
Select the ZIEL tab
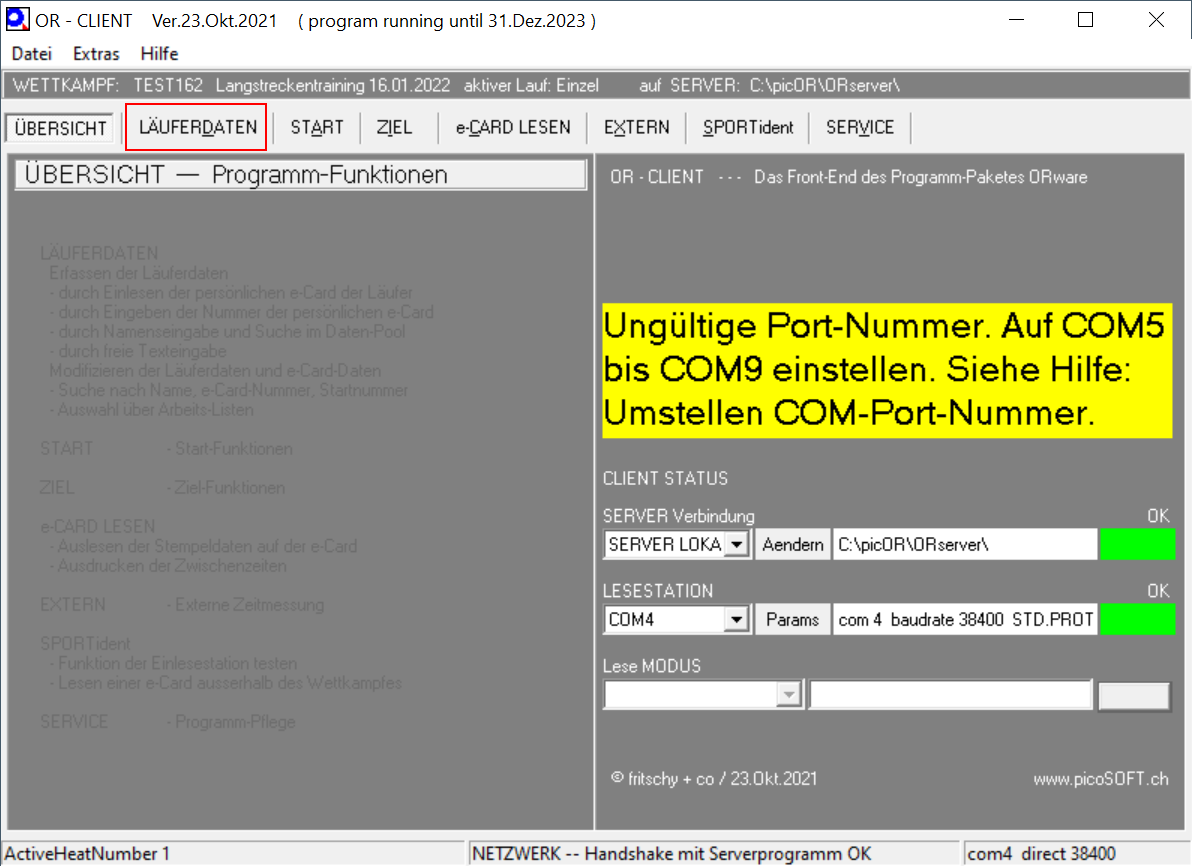tap(394, 127)
